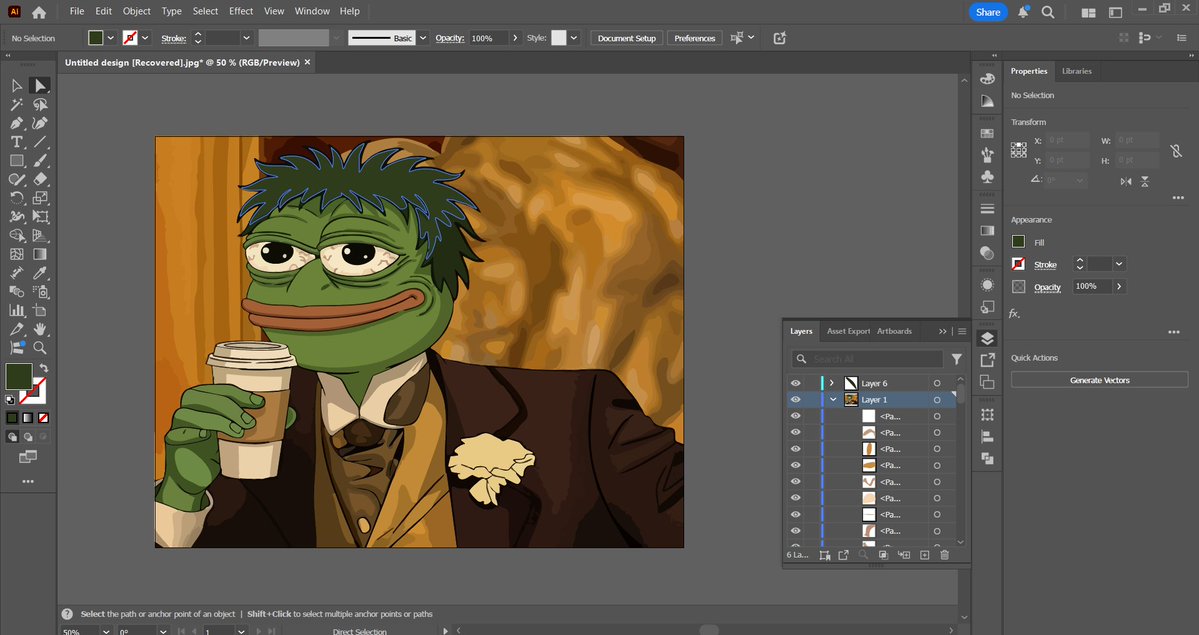Click Document Setup button
Screen dimensions: 1199x635
(x=626, y=37)
